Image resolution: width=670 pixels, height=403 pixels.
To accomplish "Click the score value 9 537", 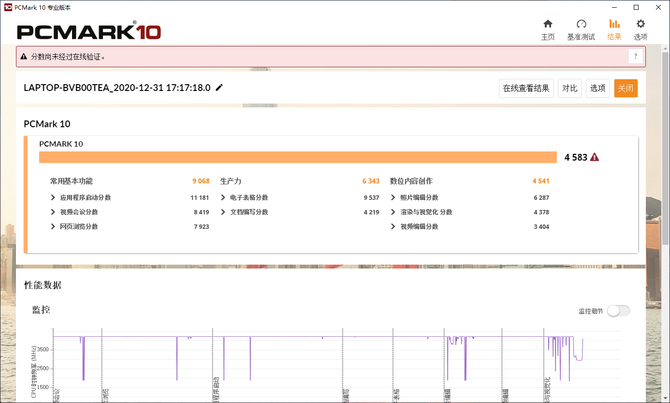I will pos(371,197).
